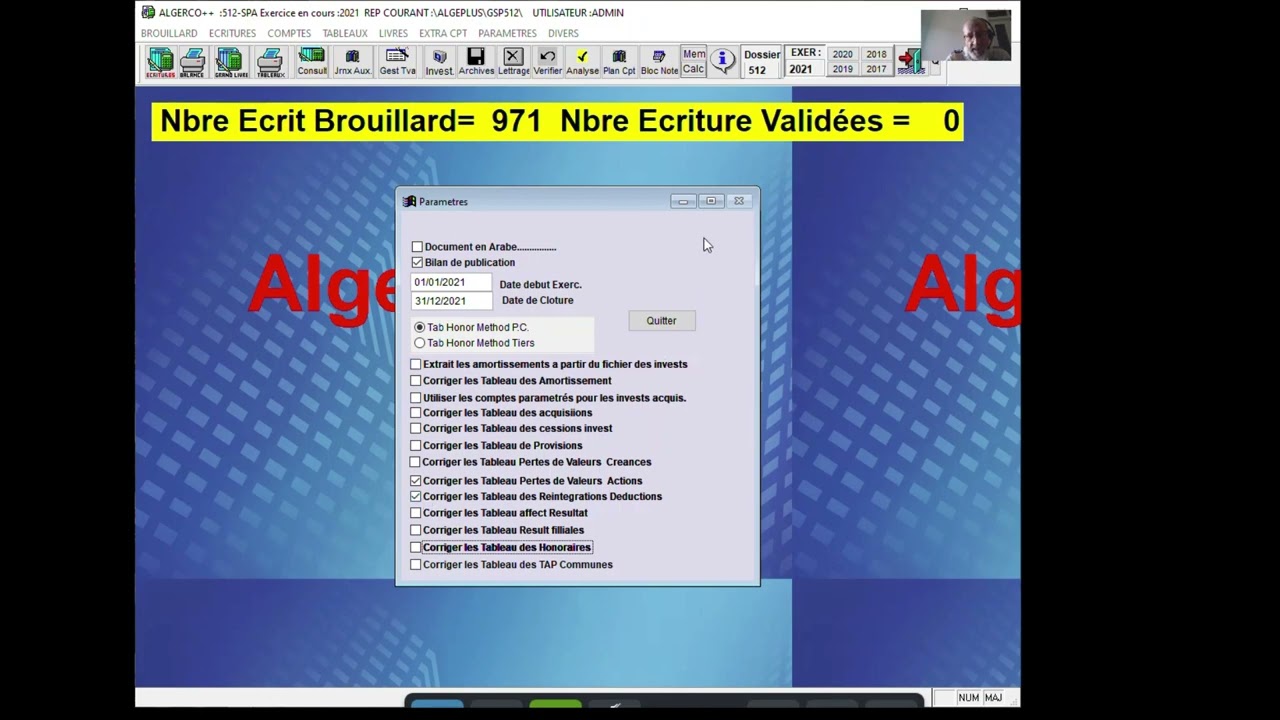Image resolution: width=1280 pixels, height=720 pixels.
Task: Open the Lettrage tool
Action: [513, 62]
